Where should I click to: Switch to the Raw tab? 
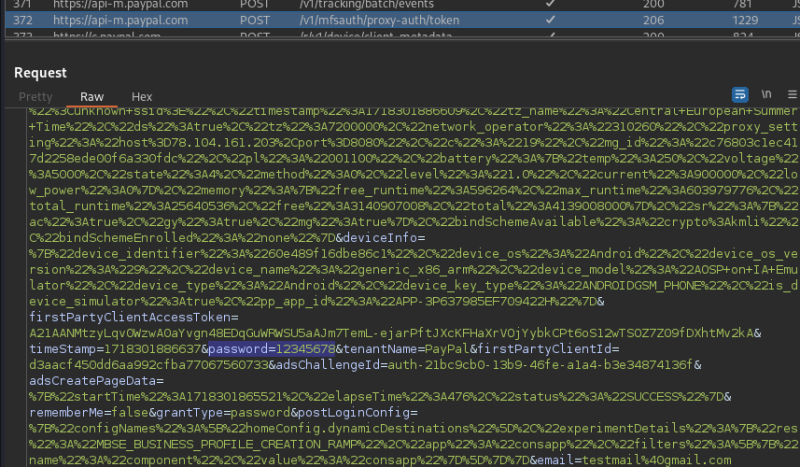point(92,96)
